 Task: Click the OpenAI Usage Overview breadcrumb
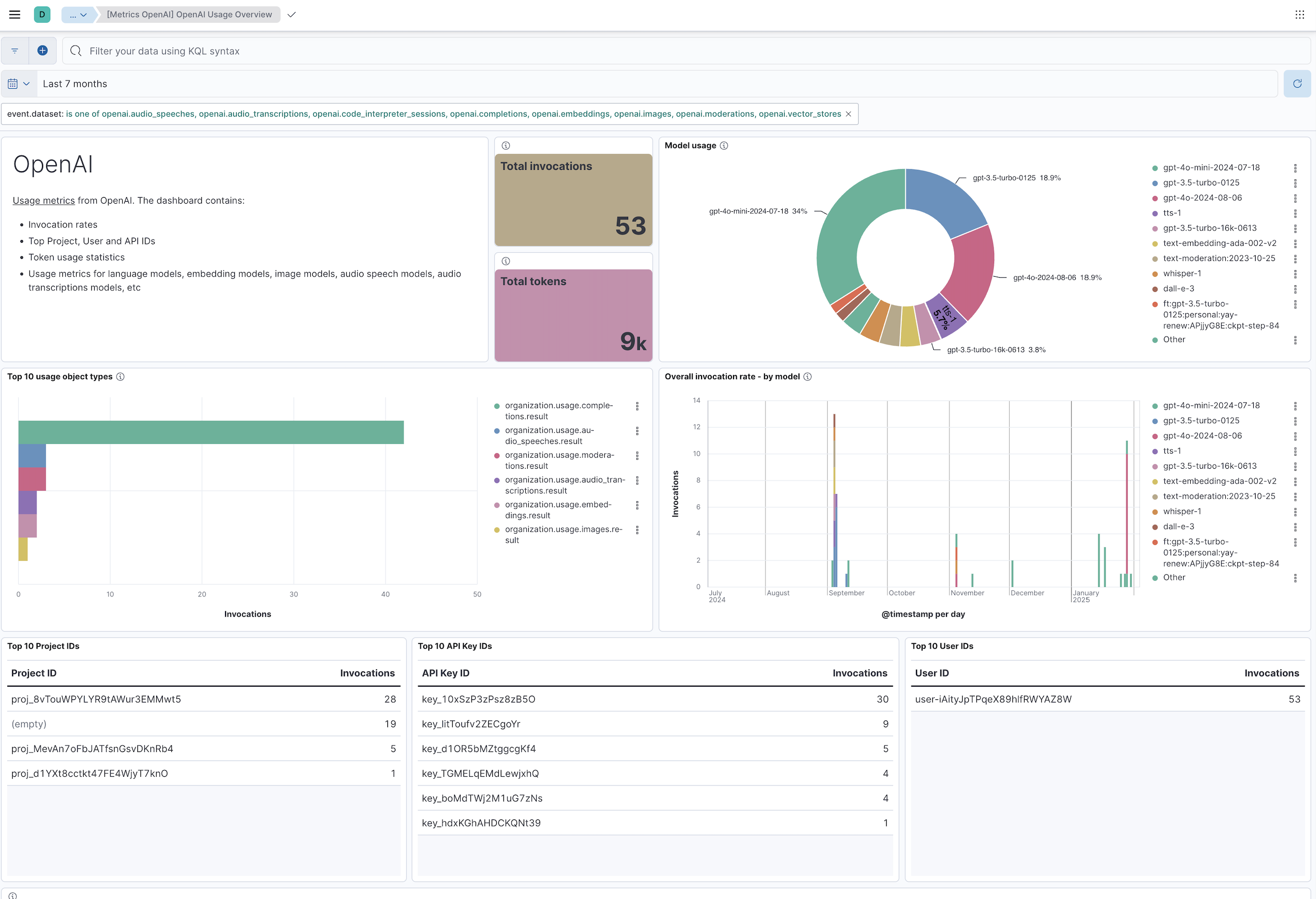click(x=189, y=15)
